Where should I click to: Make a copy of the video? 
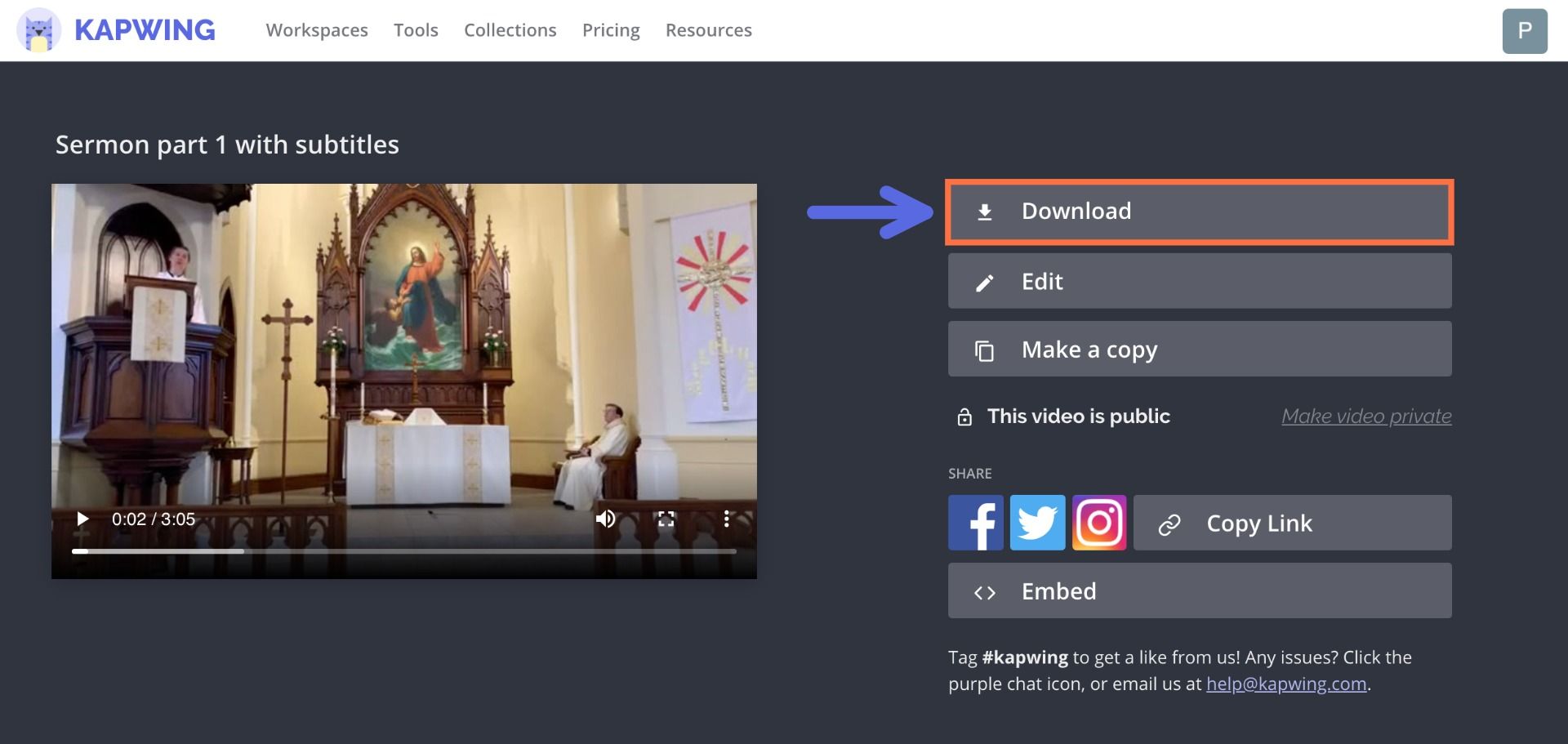[x=1199, y=350]
